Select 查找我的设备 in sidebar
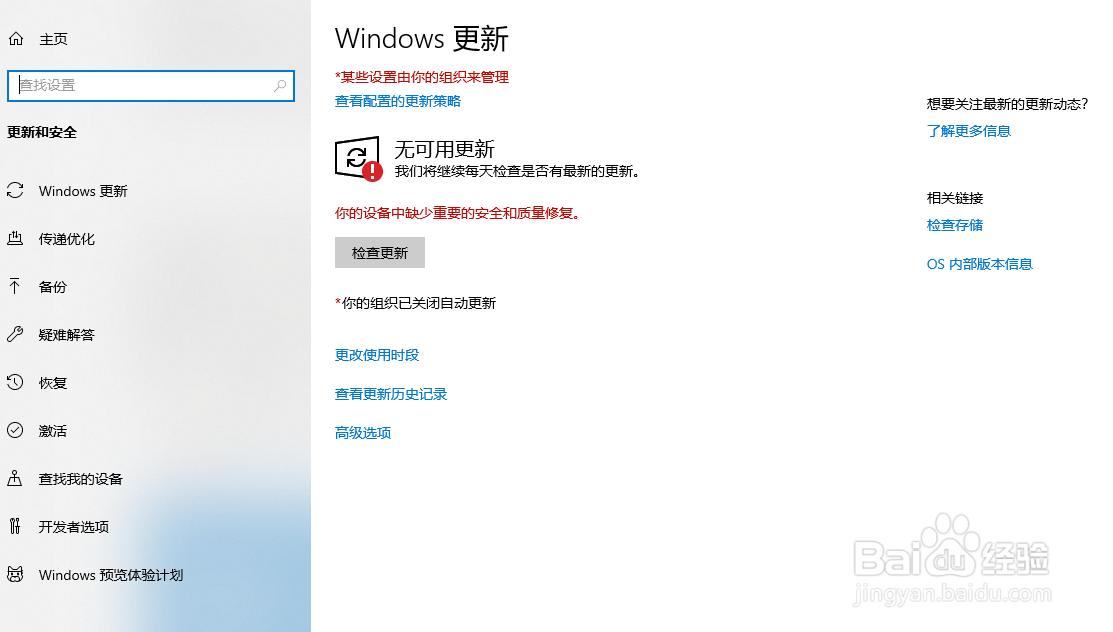1113x632 pixels. coord(81,479)
